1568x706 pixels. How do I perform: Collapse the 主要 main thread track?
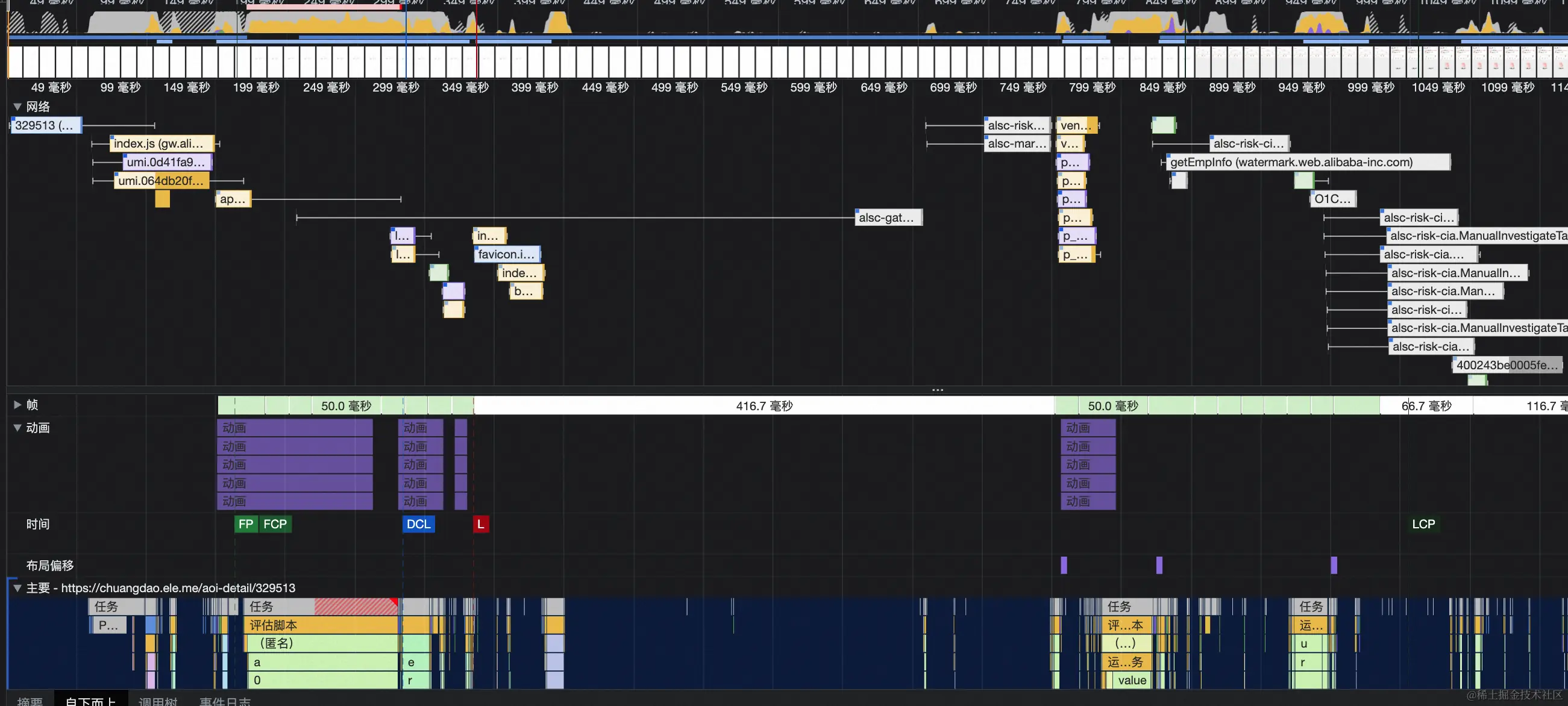[x=17, y=588]
